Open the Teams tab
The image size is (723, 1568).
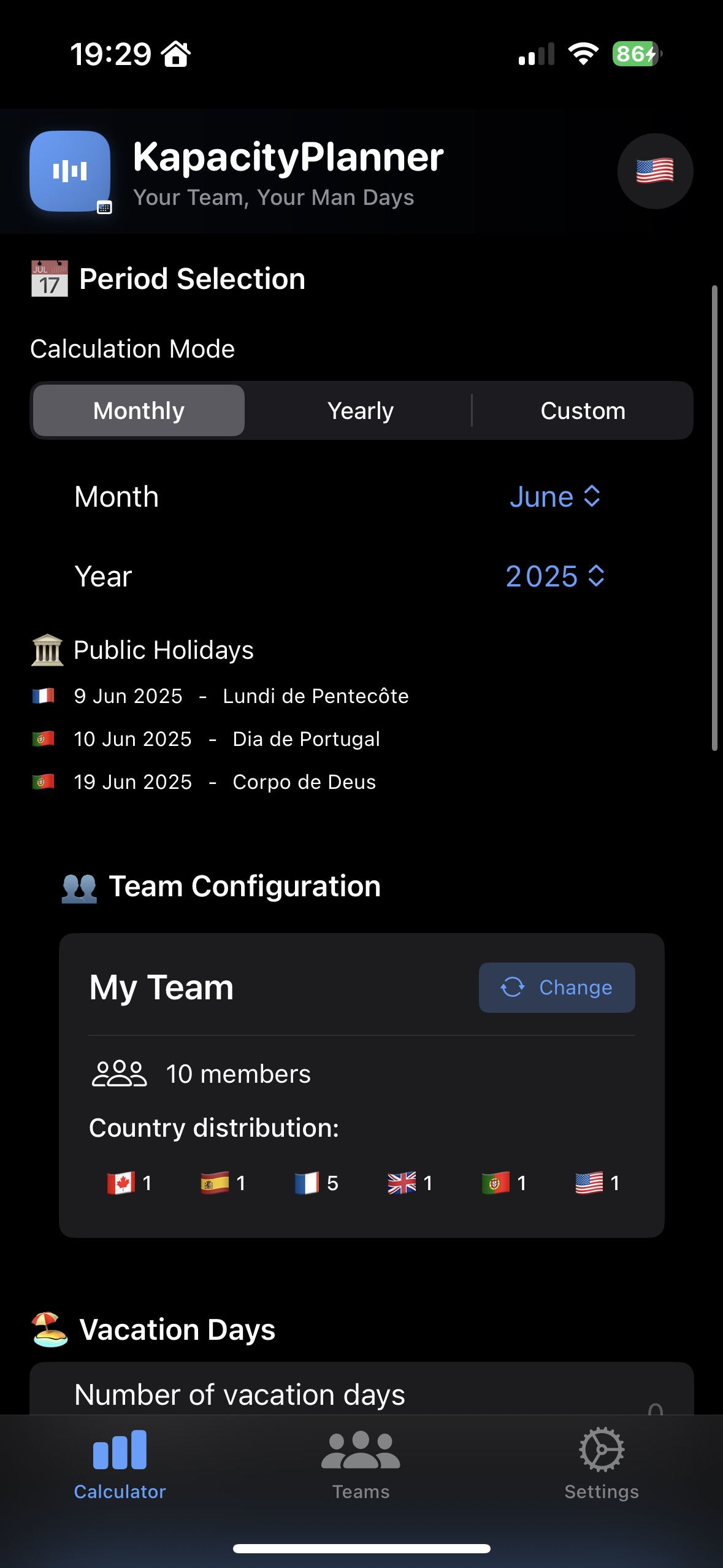(x=361, y=1465)
